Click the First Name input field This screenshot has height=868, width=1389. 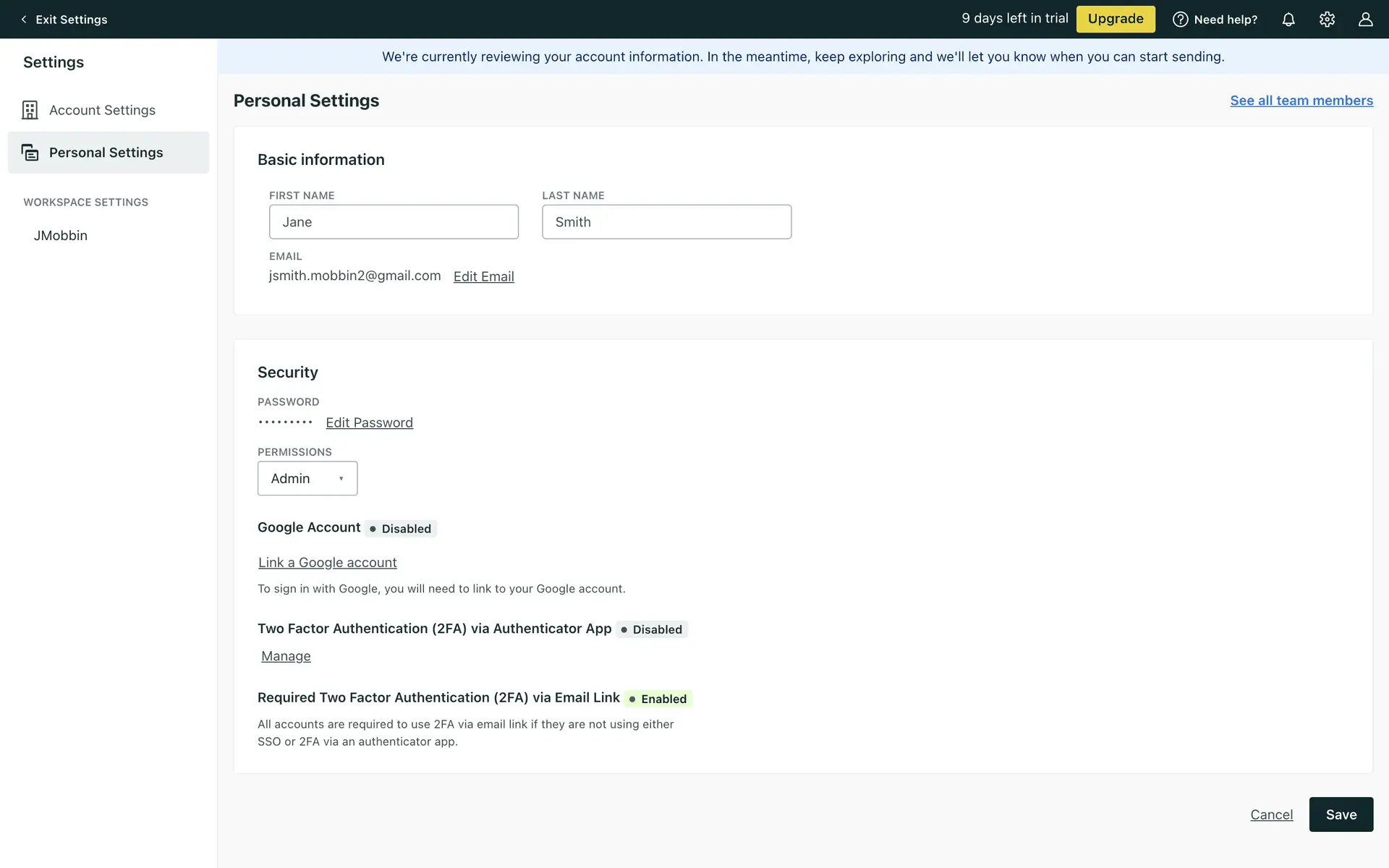(394, 222)
